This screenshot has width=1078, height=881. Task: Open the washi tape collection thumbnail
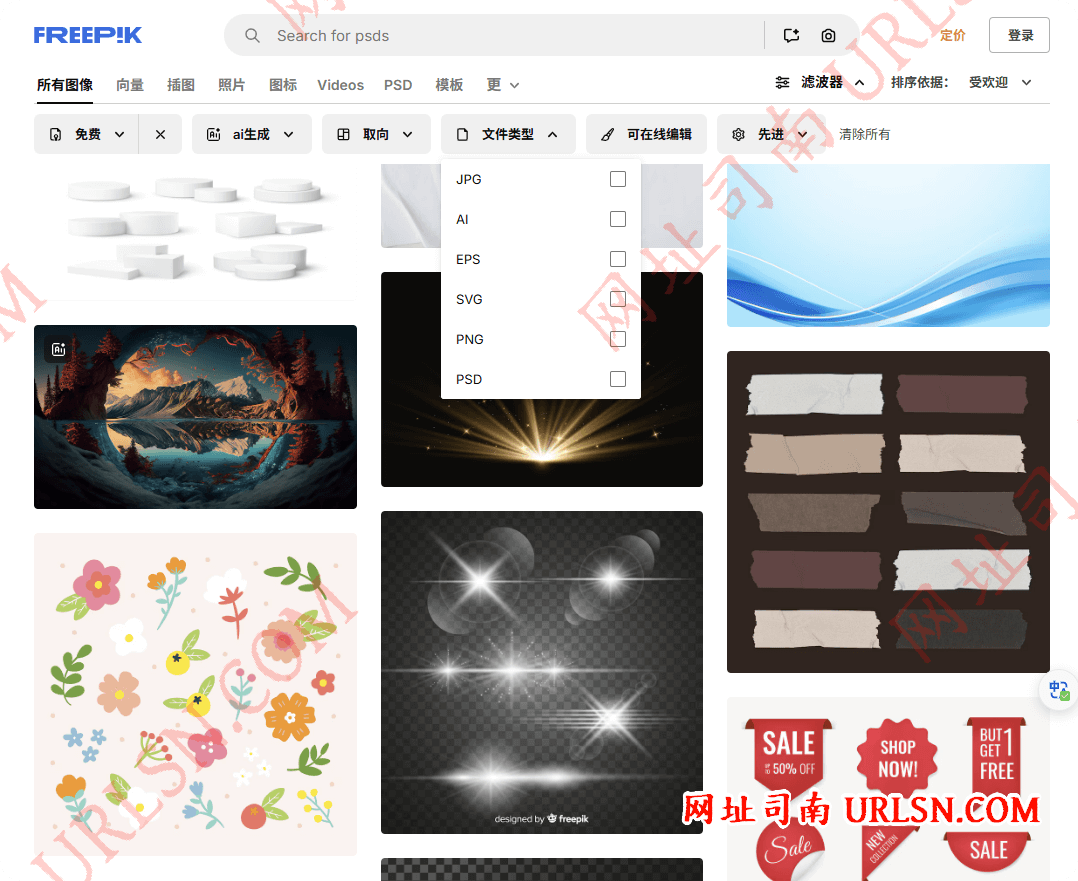click(888, 512)
